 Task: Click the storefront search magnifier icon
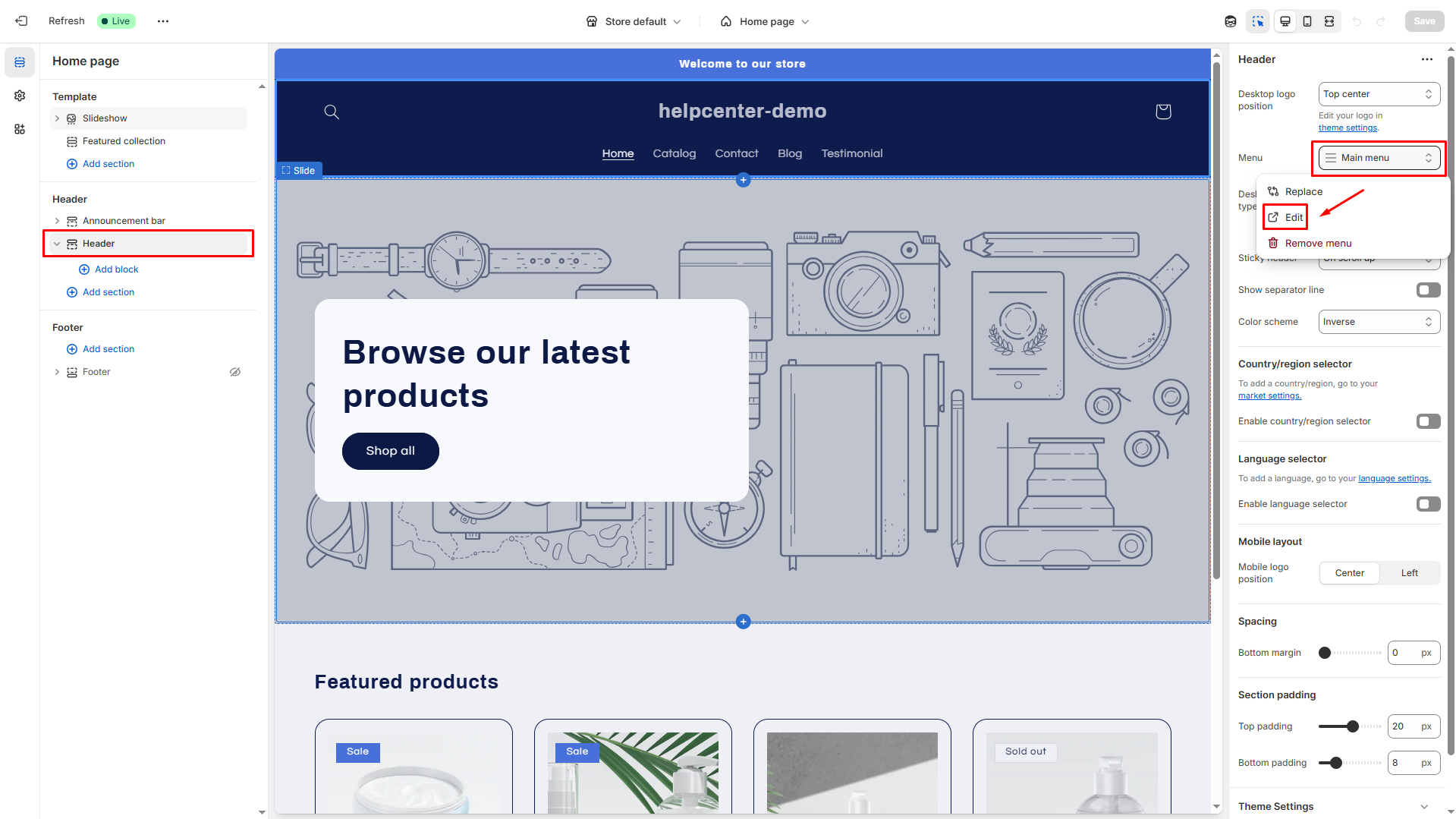(332, 112)
